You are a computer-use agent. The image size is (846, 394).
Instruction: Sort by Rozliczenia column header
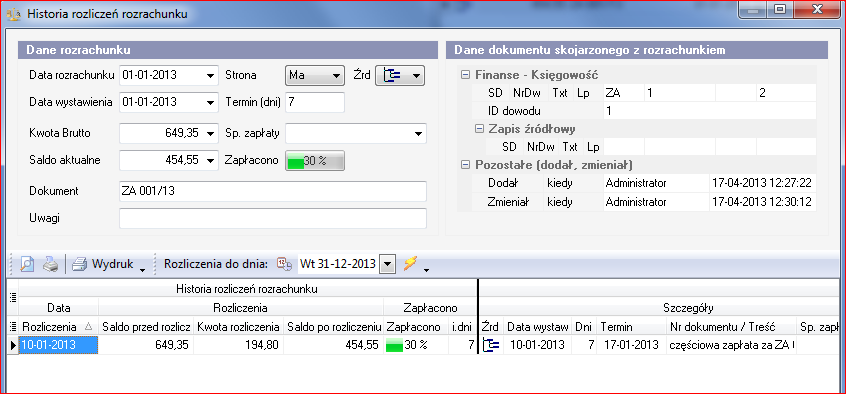click(58, 327)
